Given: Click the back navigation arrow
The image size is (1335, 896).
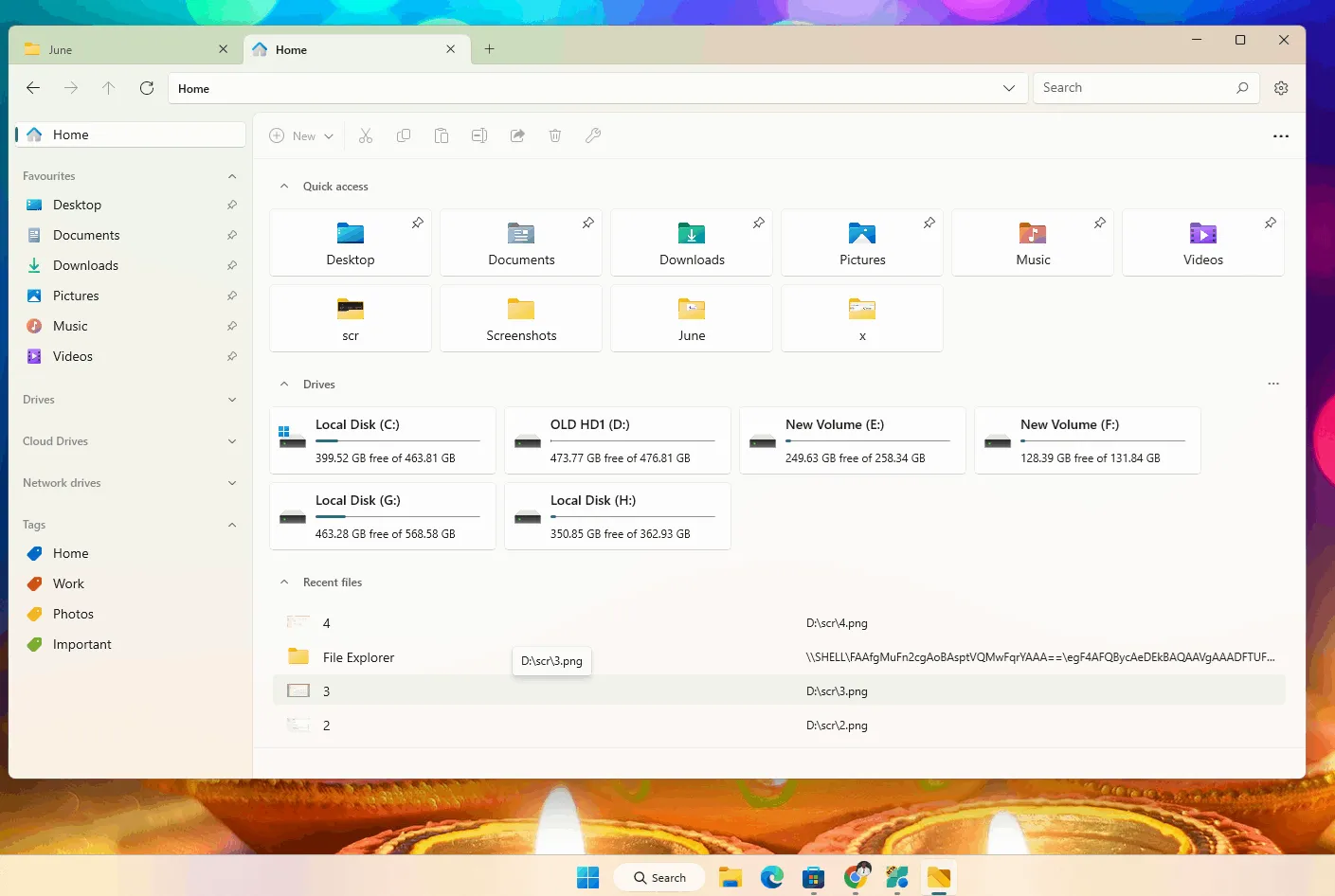Looking at the screenshot, I should click(32, 87).
